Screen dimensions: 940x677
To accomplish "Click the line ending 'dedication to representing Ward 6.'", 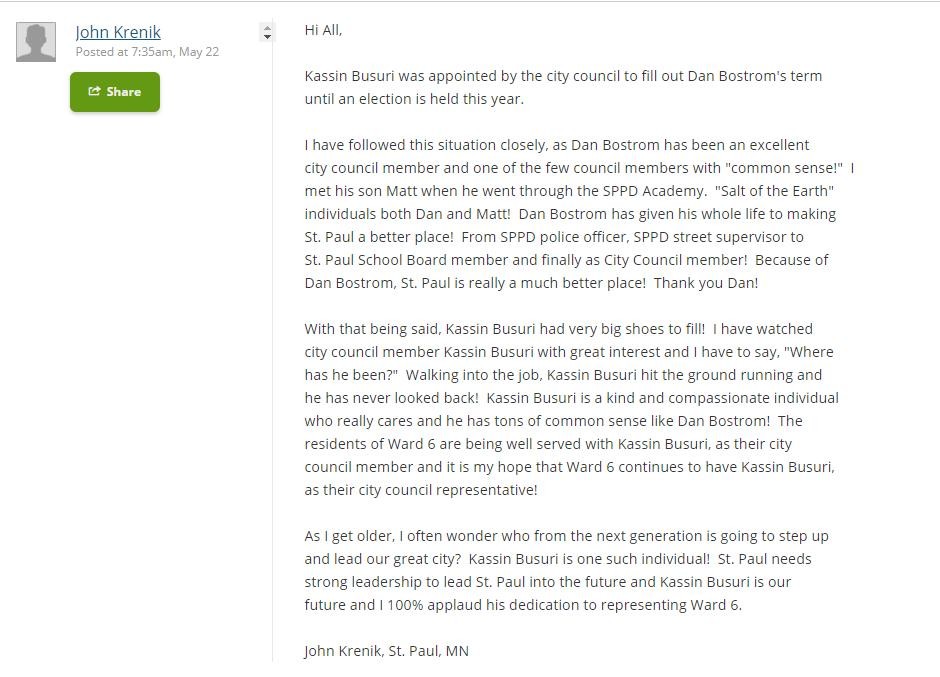I will tap(523, 605).
